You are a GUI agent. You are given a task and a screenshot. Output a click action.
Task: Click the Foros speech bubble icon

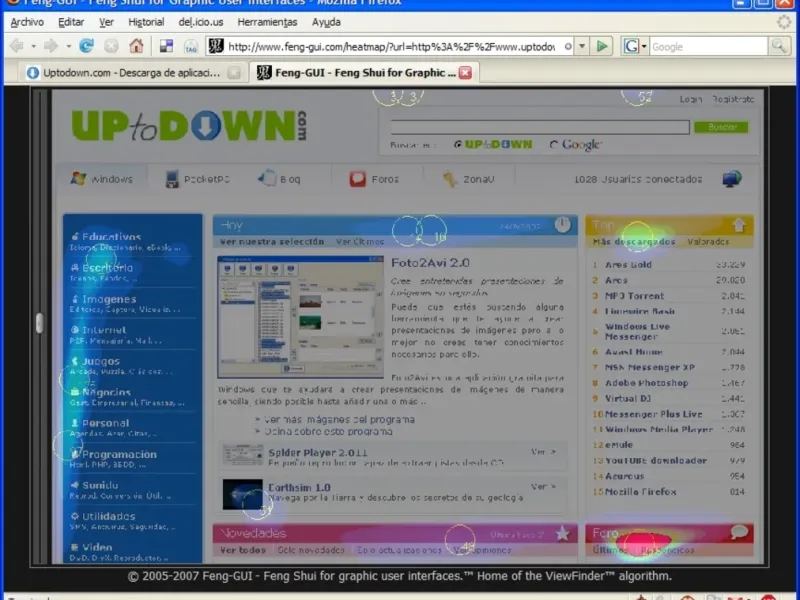(x=358, y=179)
